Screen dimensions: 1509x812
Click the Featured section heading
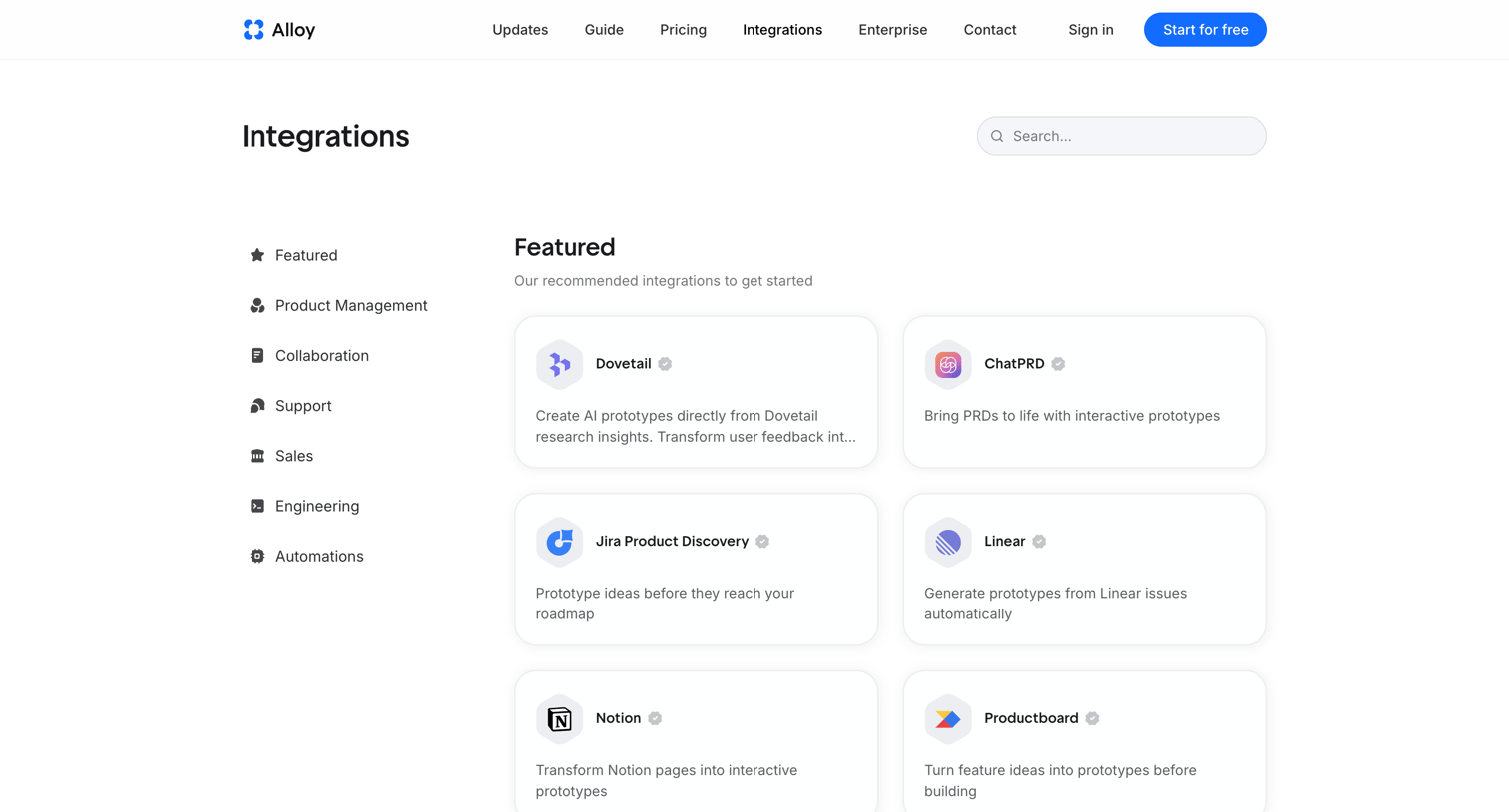click(565, 247)
